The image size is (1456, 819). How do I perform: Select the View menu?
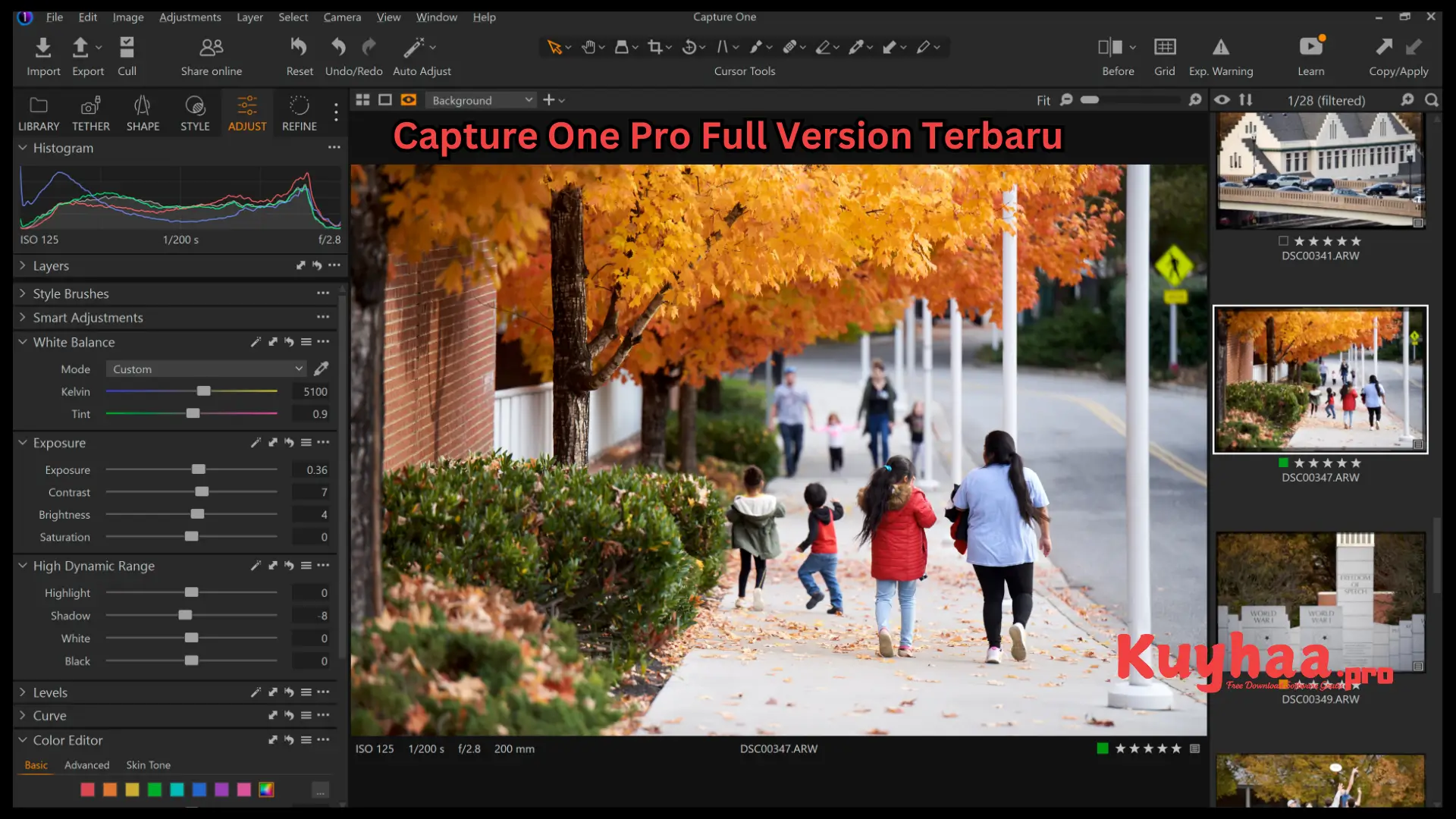point(388,17)
